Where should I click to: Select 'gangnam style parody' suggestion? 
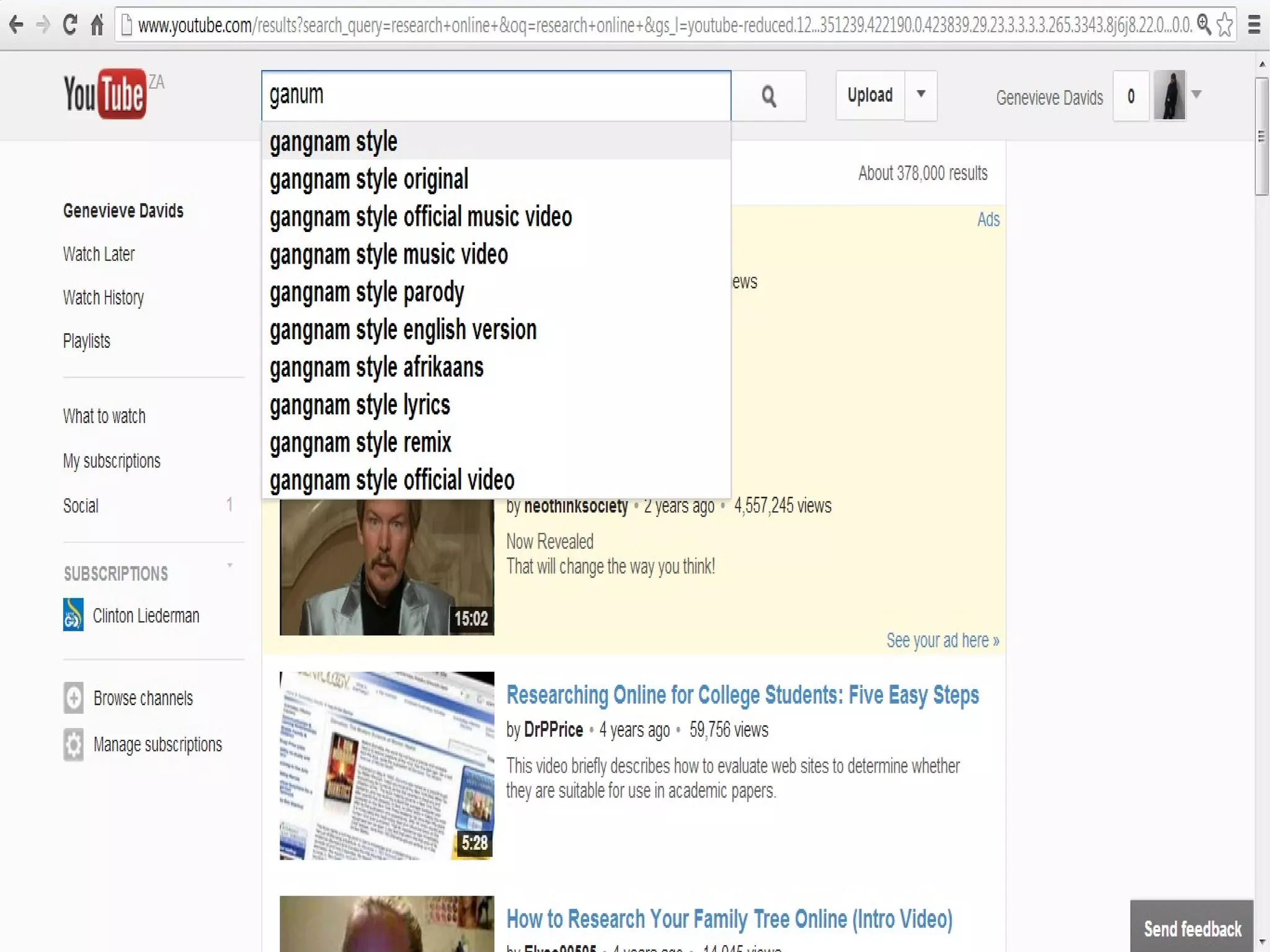coord(366,292)
